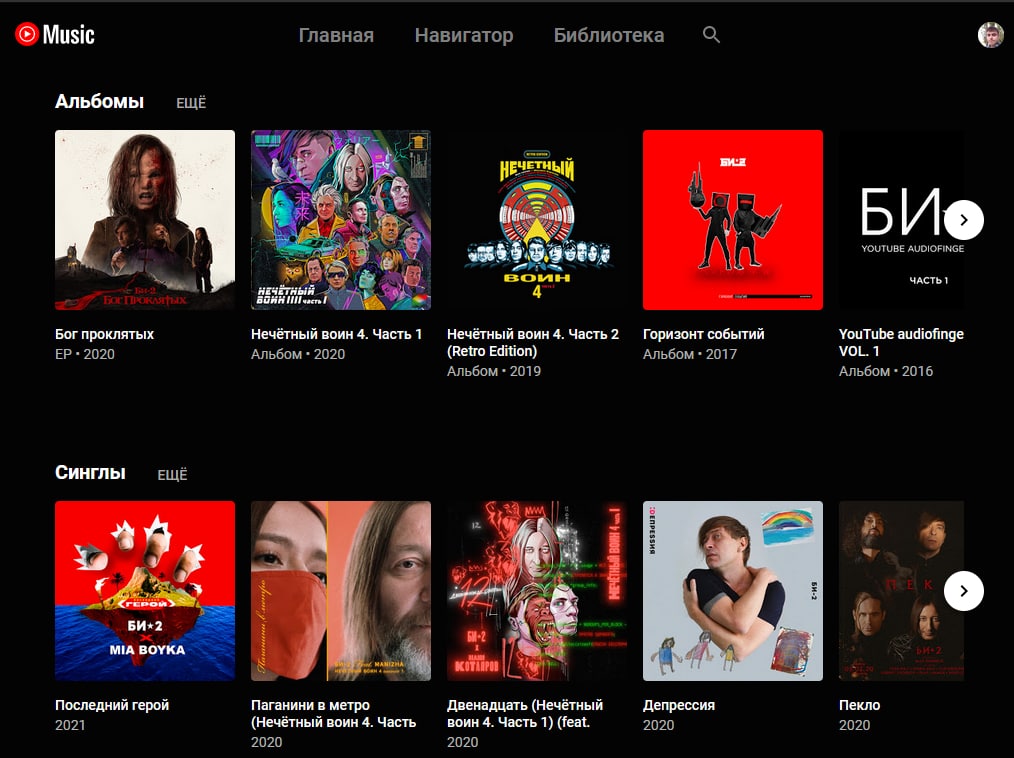Open the Нечётный воин 4. Часть 1 cover
This screenshot has width=1014, height=758.
[x=341, y=220]
